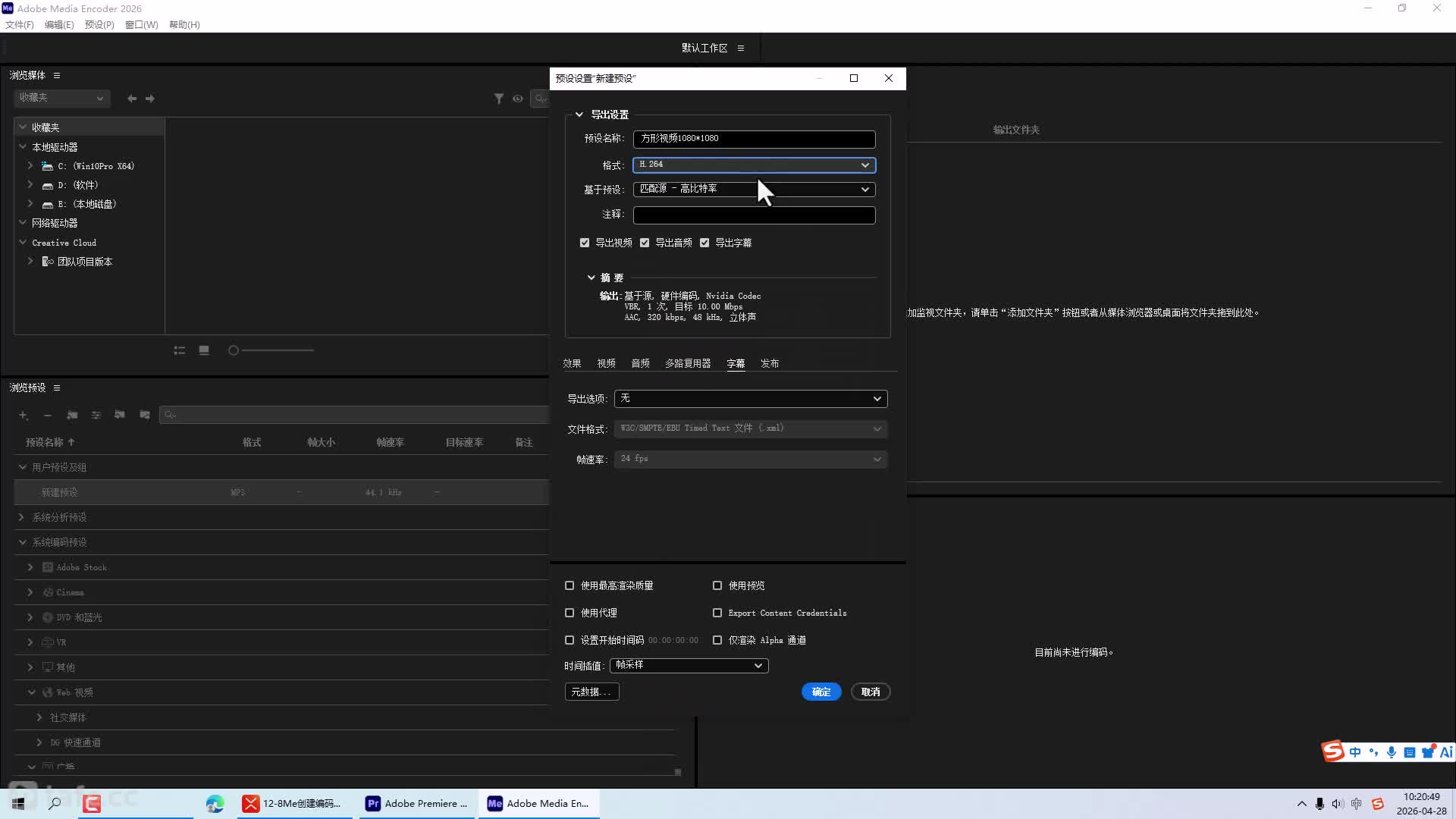This screenshot has width=1456, height=819.
Task: Open the 导出选项 dropdown
Action: click(x=751, y=399)
